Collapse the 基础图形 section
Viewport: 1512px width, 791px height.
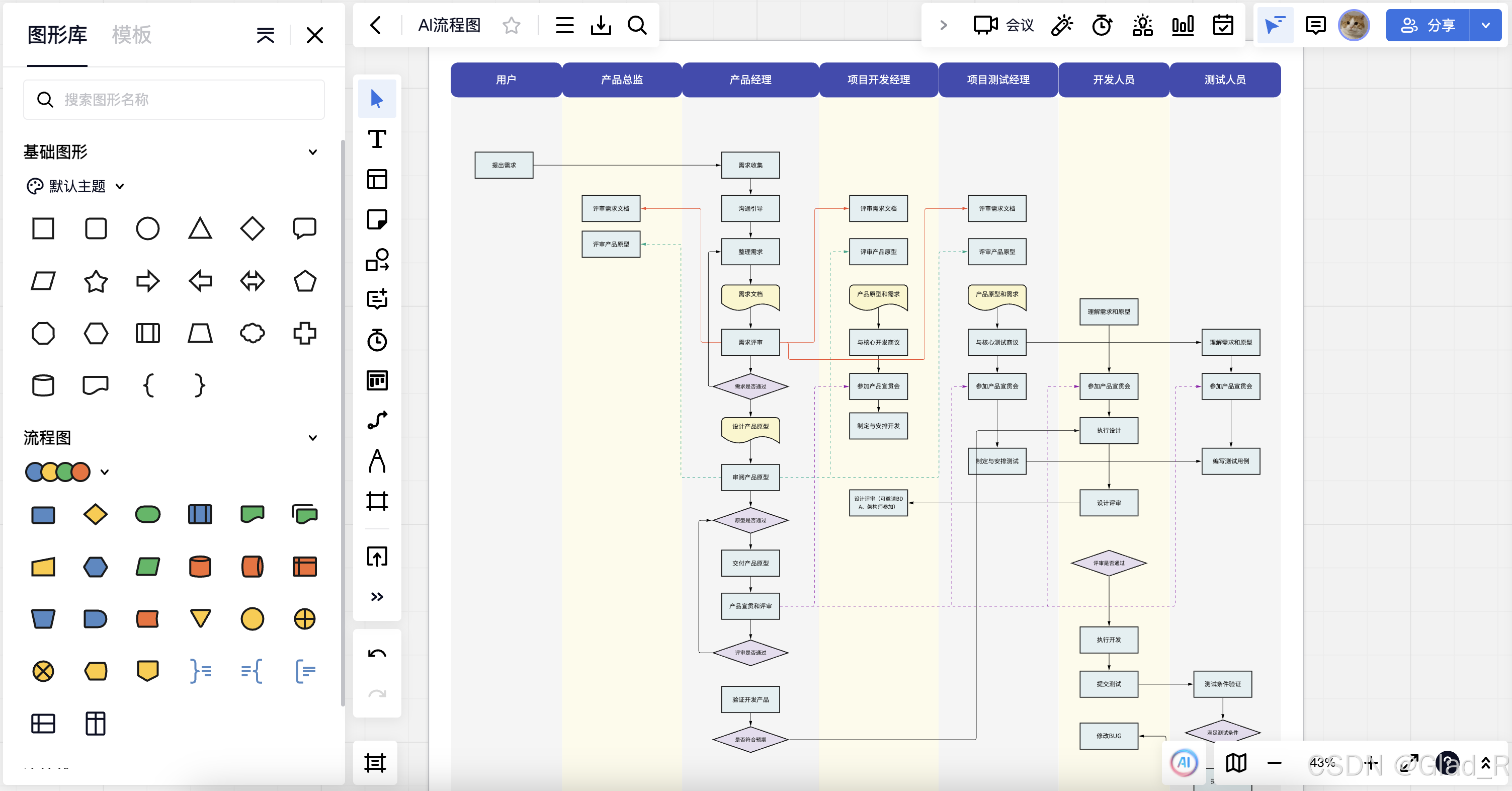313,152
